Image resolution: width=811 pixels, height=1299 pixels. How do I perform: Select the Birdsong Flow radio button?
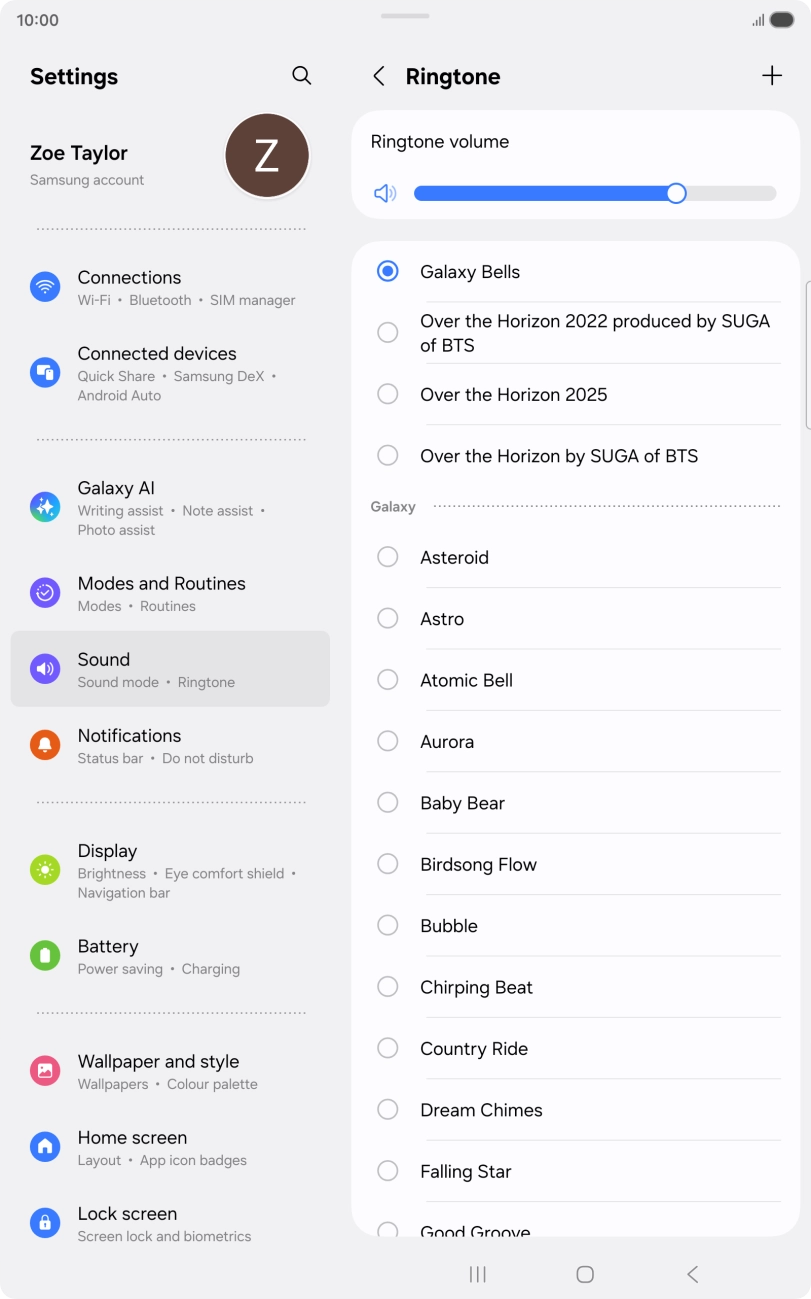(388, 864)
